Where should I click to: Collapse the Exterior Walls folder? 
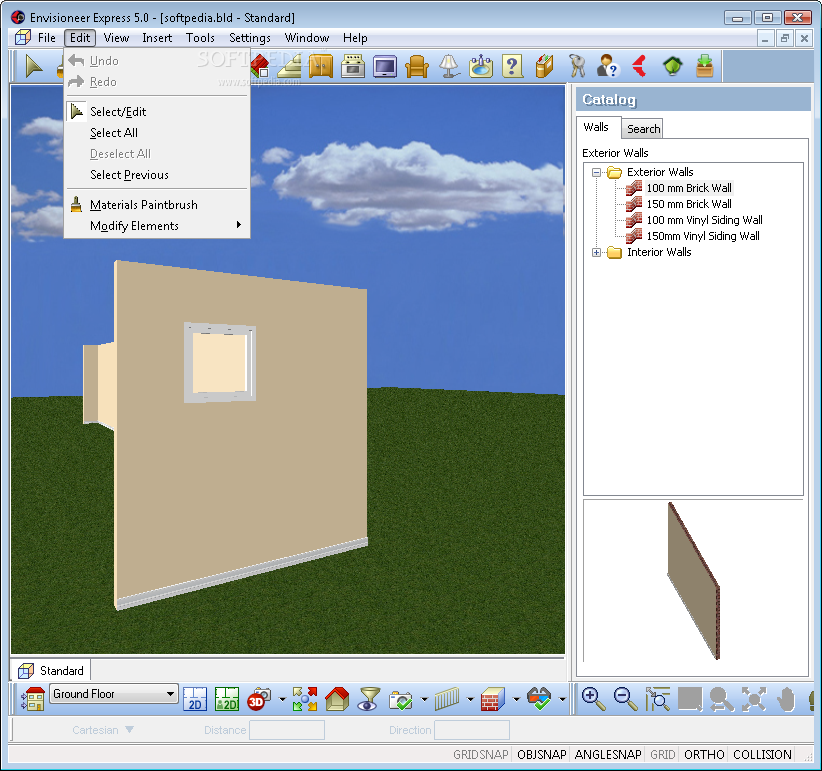point(596,172)
